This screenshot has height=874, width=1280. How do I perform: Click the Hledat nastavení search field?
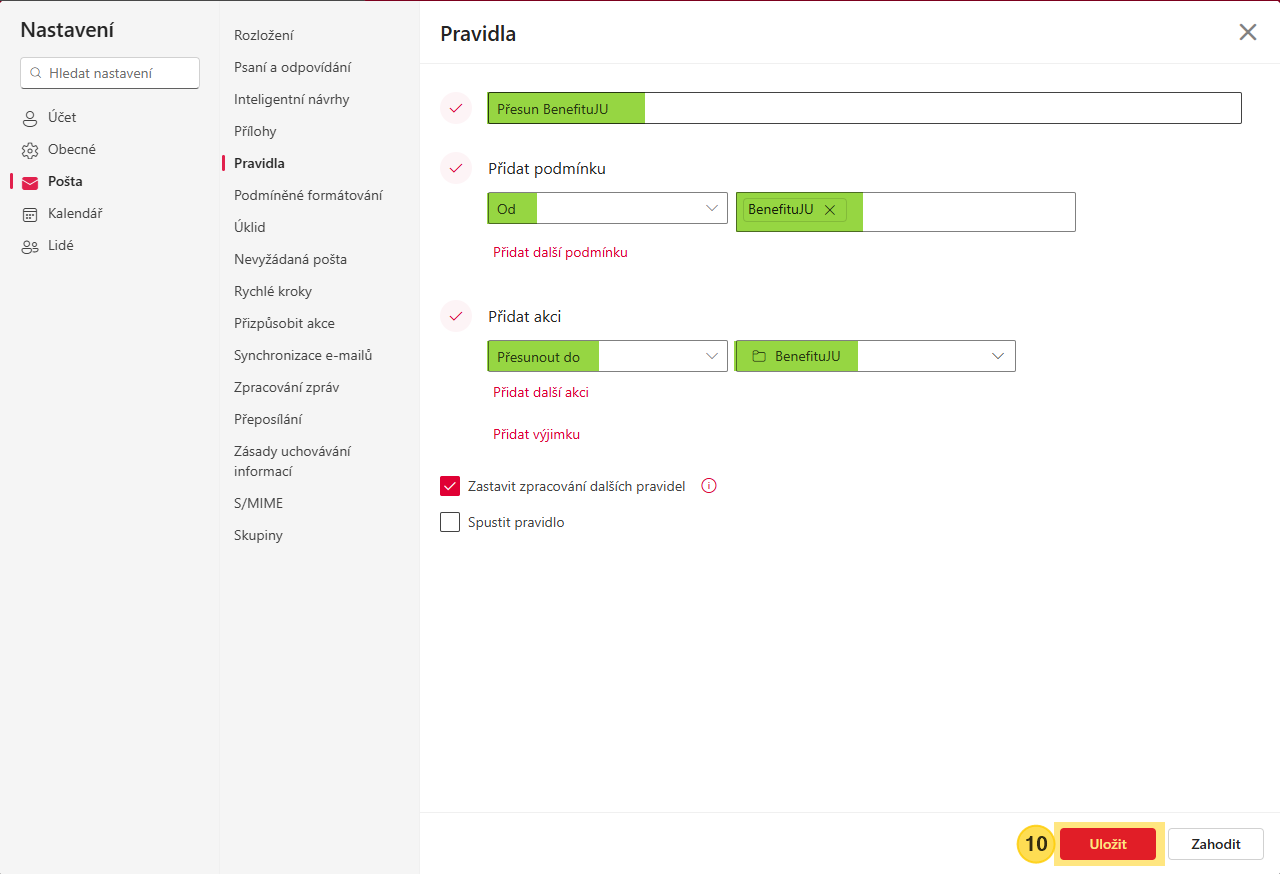pos(110,73)
